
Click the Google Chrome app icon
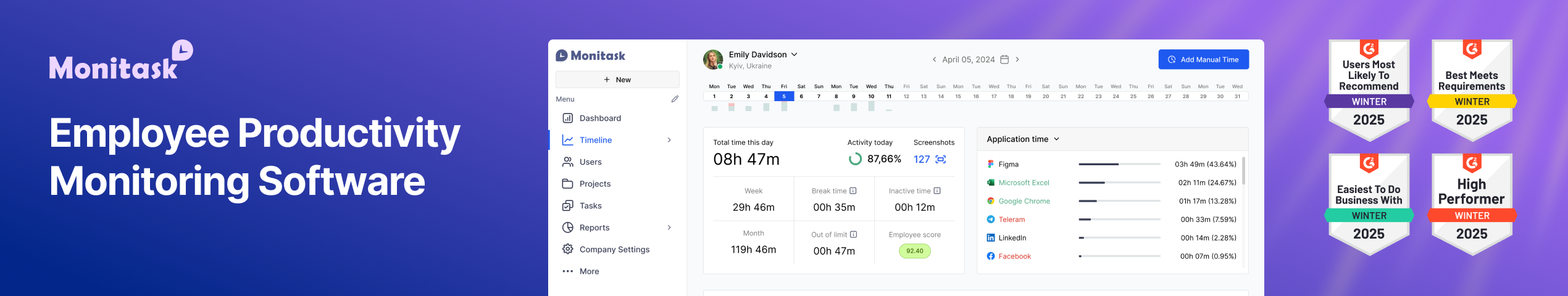click(x=990, y=201)
